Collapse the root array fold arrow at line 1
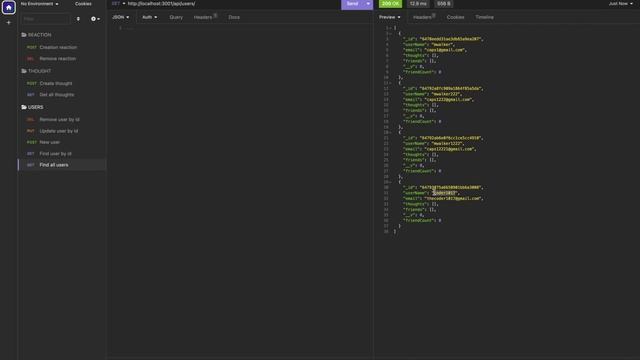Image resolution: width=640 pixels, height=360 pixels. point(390,28)
